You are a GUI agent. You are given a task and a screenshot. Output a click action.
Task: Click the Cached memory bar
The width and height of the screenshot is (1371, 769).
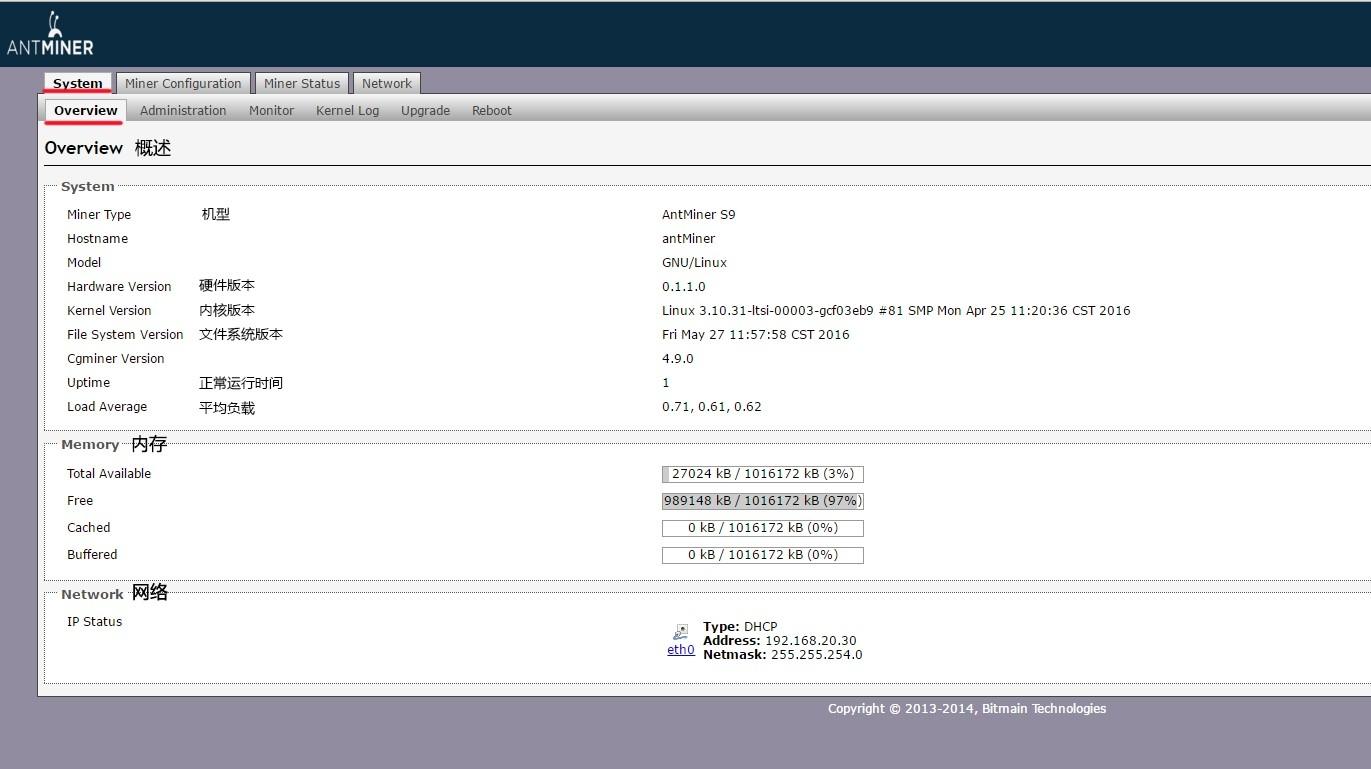click(762, 527)
